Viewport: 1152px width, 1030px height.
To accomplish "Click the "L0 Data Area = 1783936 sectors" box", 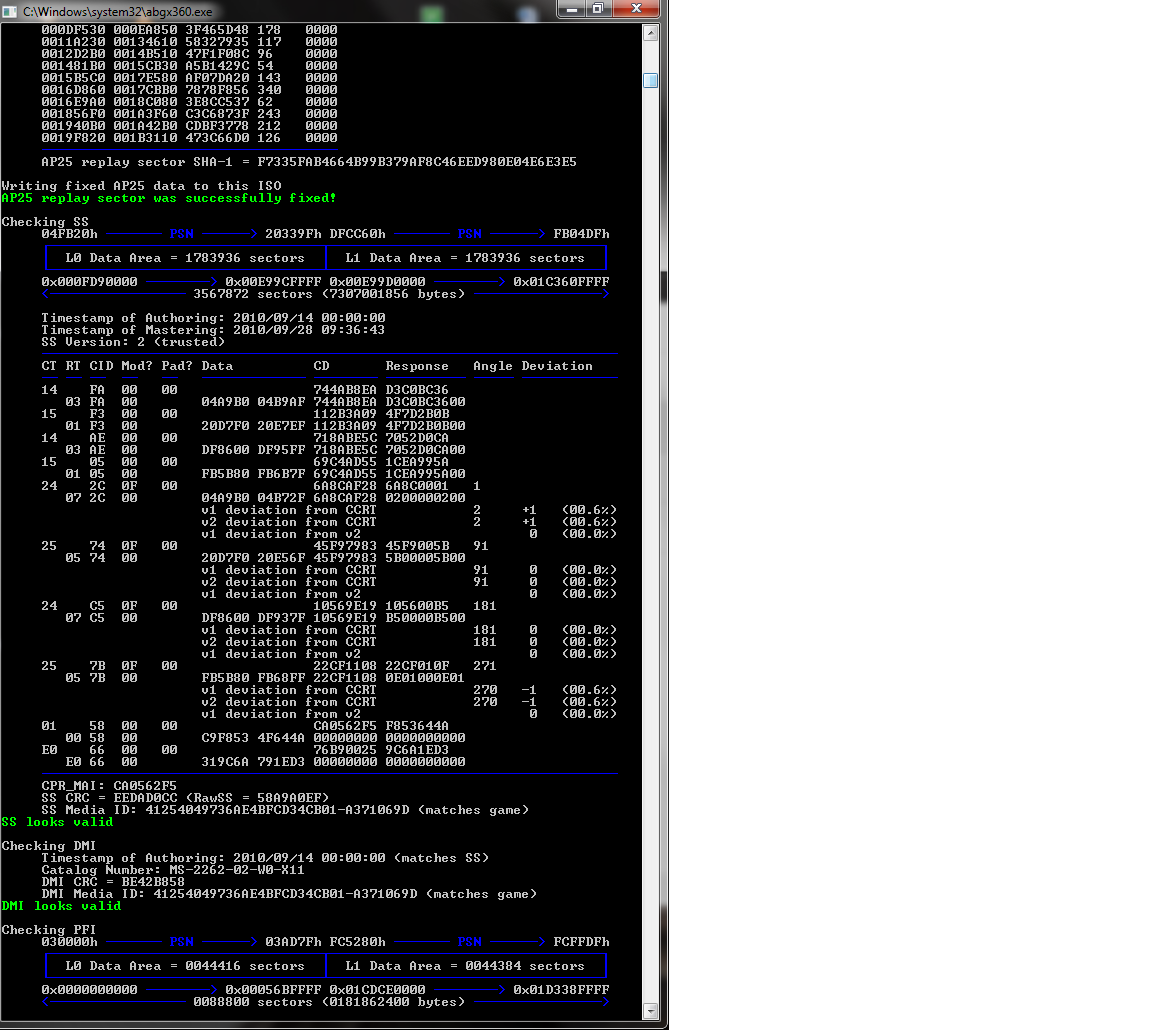I will tap(185, 258).
